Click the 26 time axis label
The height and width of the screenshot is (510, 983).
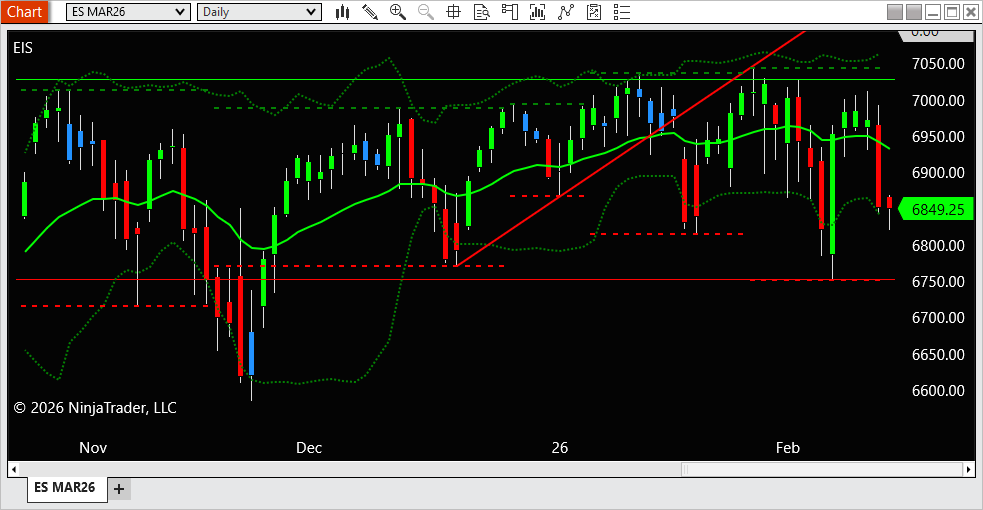coord(560,448)
